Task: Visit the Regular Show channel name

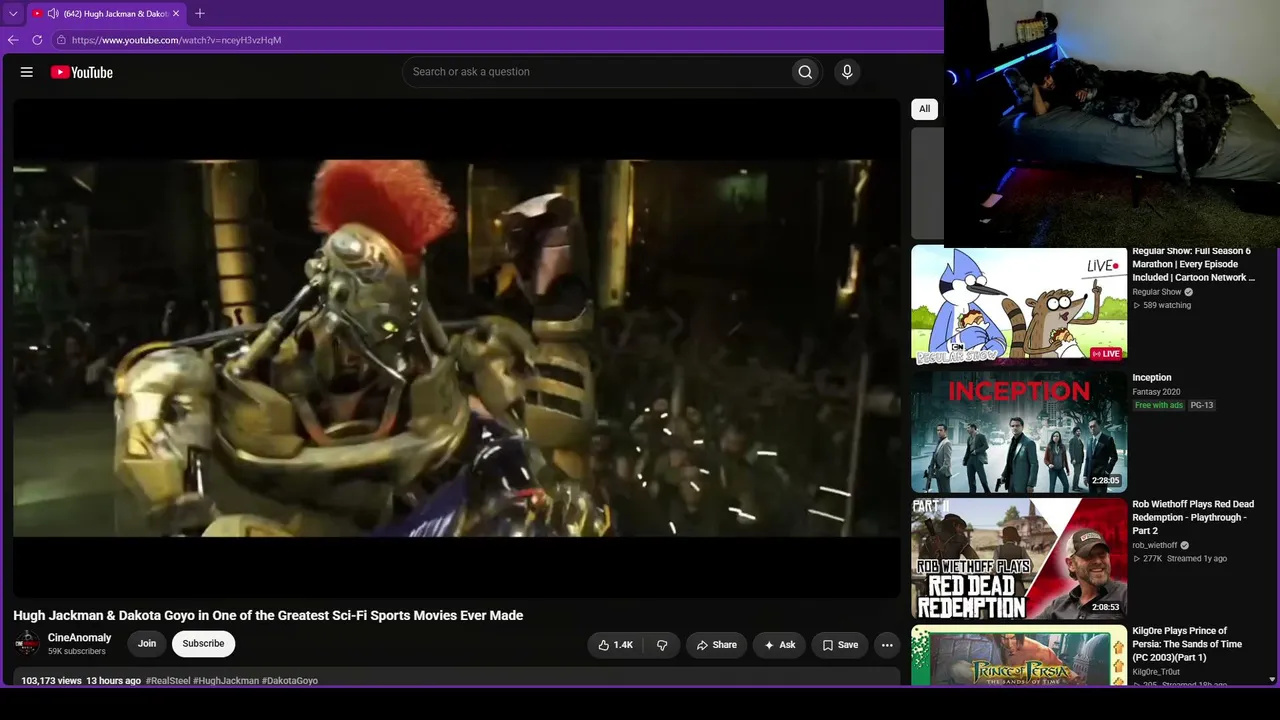Action: pos(1157,292)
